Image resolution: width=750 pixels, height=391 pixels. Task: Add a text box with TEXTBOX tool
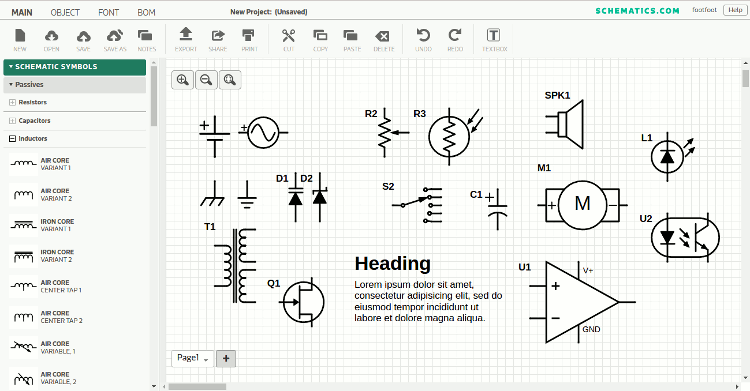click(494, 40)
